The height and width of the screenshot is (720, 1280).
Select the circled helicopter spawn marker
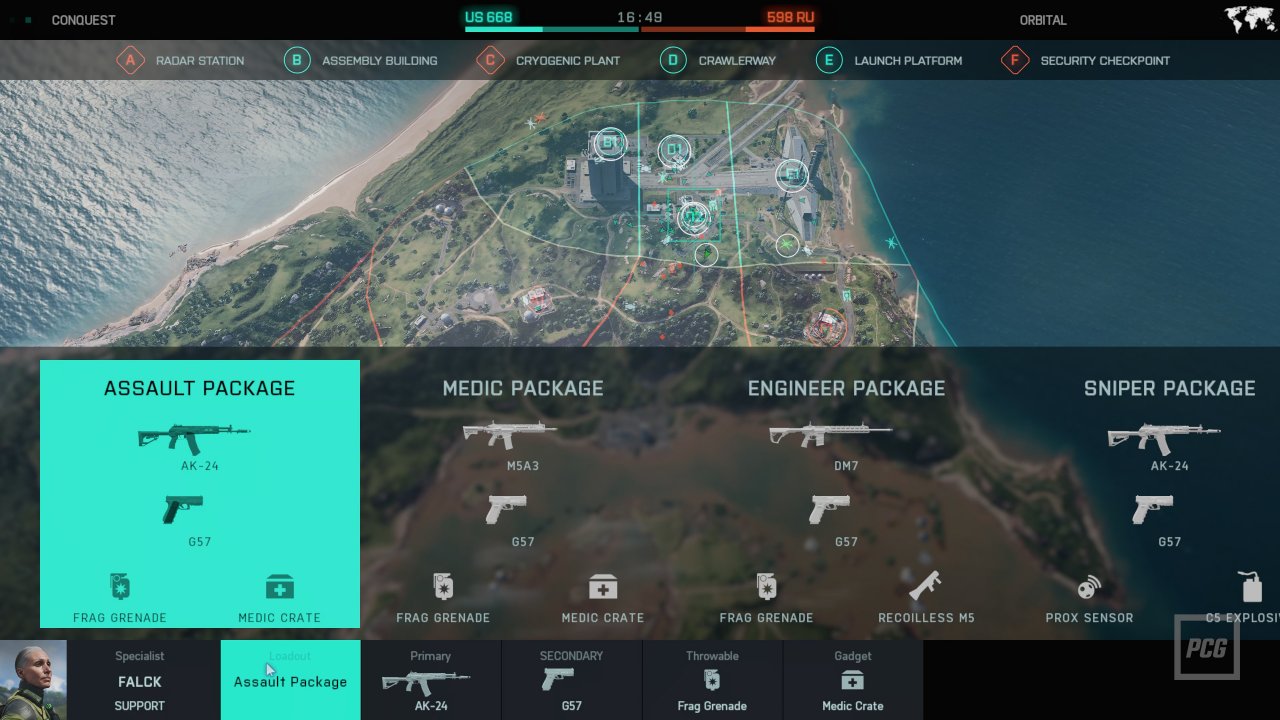tap(788, 244)
